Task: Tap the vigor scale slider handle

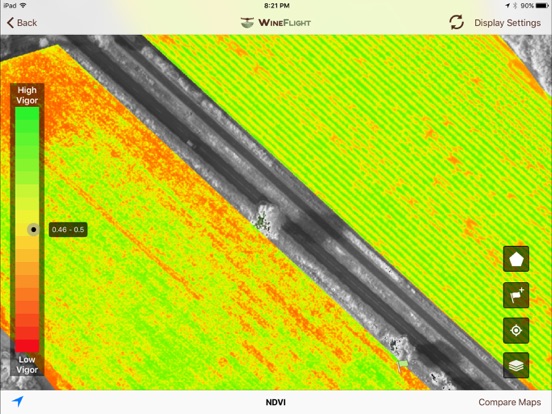Action: point(33,230)
